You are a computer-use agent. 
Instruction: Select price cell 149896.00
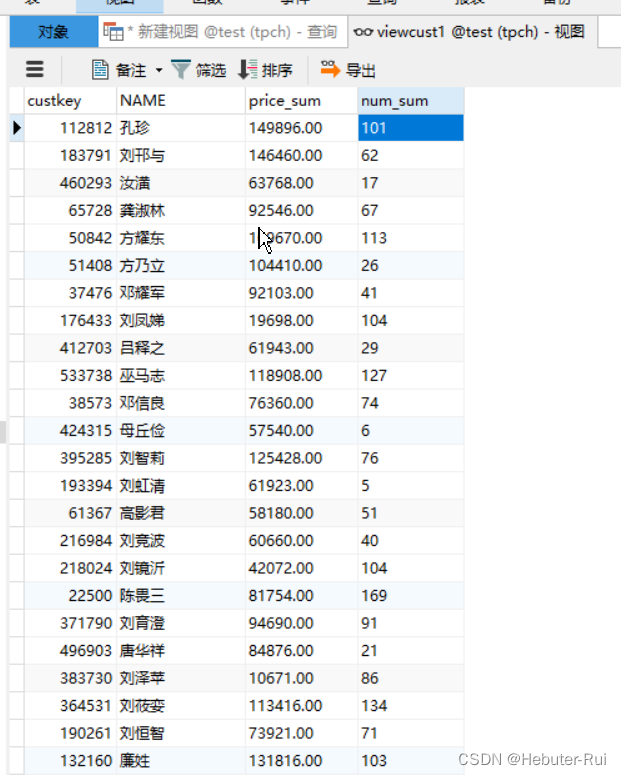point(302,128)
